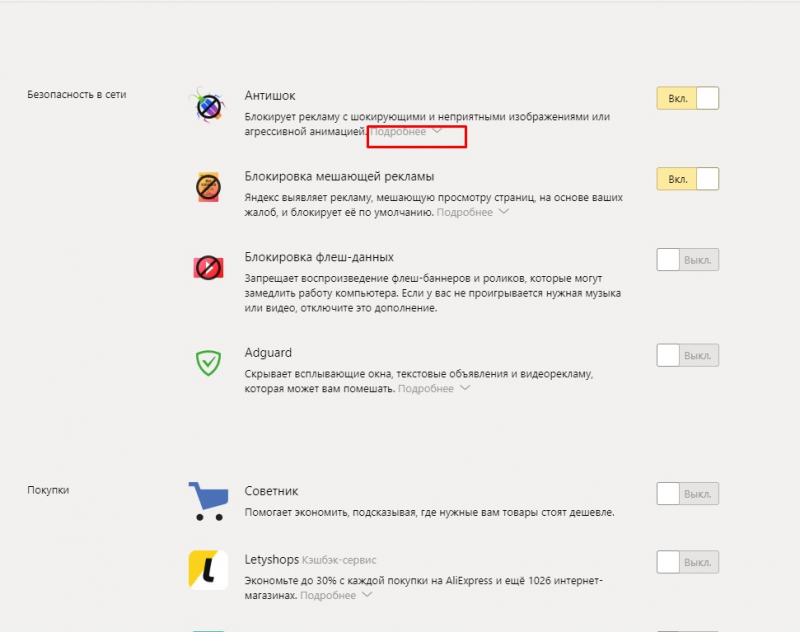Click the Блокировка флеш-данных description text
Screen dimensions: 800x632
433,293
